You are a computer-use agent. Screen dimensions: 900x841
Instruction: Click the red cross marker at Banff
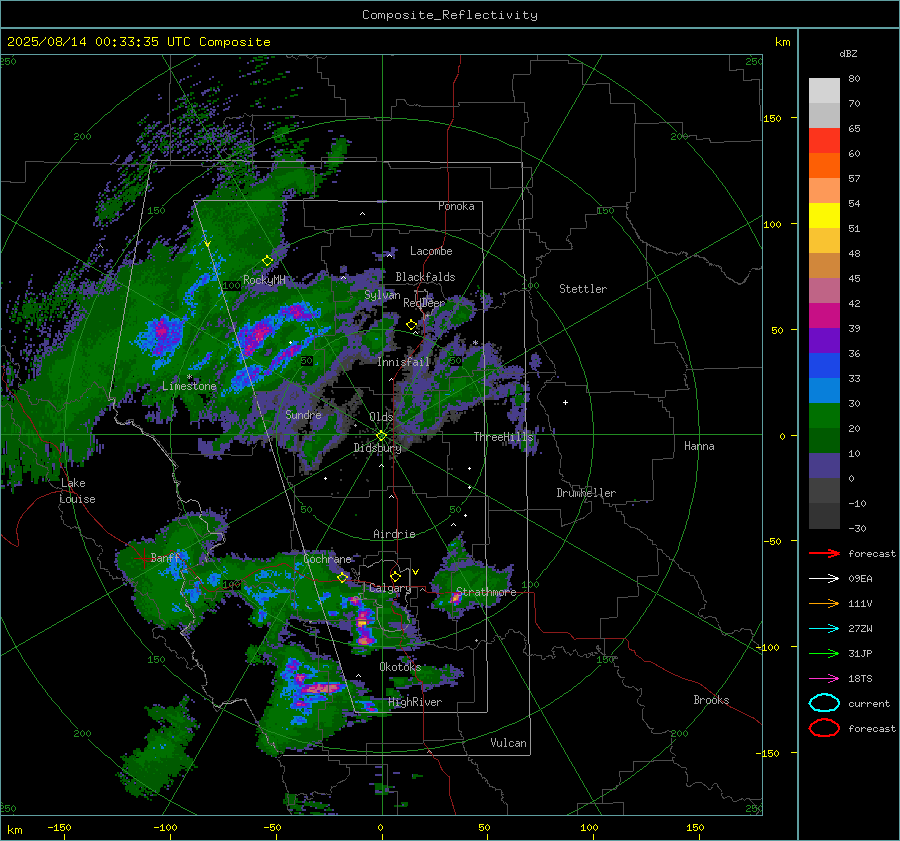[x=143, y=558]
